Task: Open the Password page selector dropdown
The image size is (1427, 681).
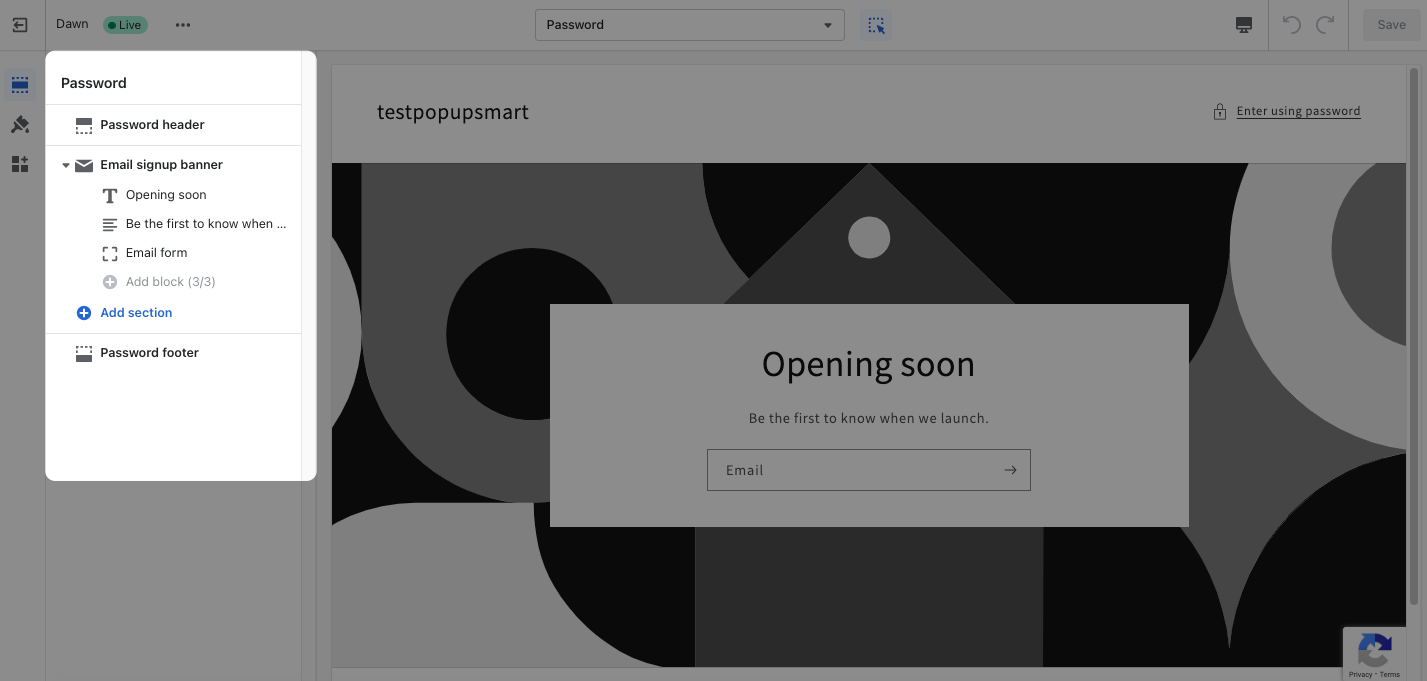Action: click(689, 24)
